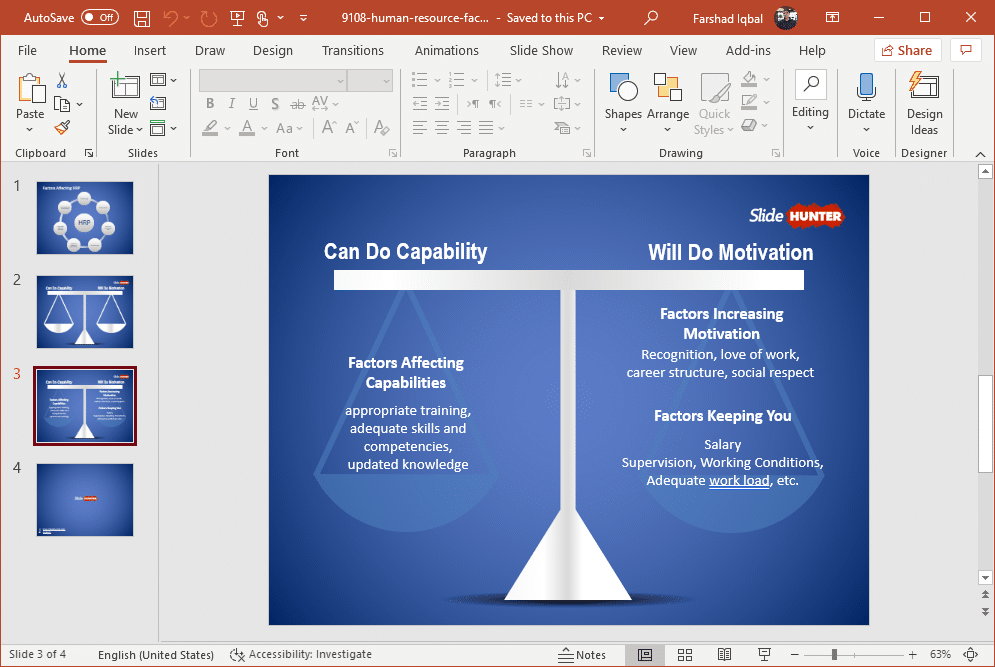Click the Save icon in title bar

click(x=142, y=18)
